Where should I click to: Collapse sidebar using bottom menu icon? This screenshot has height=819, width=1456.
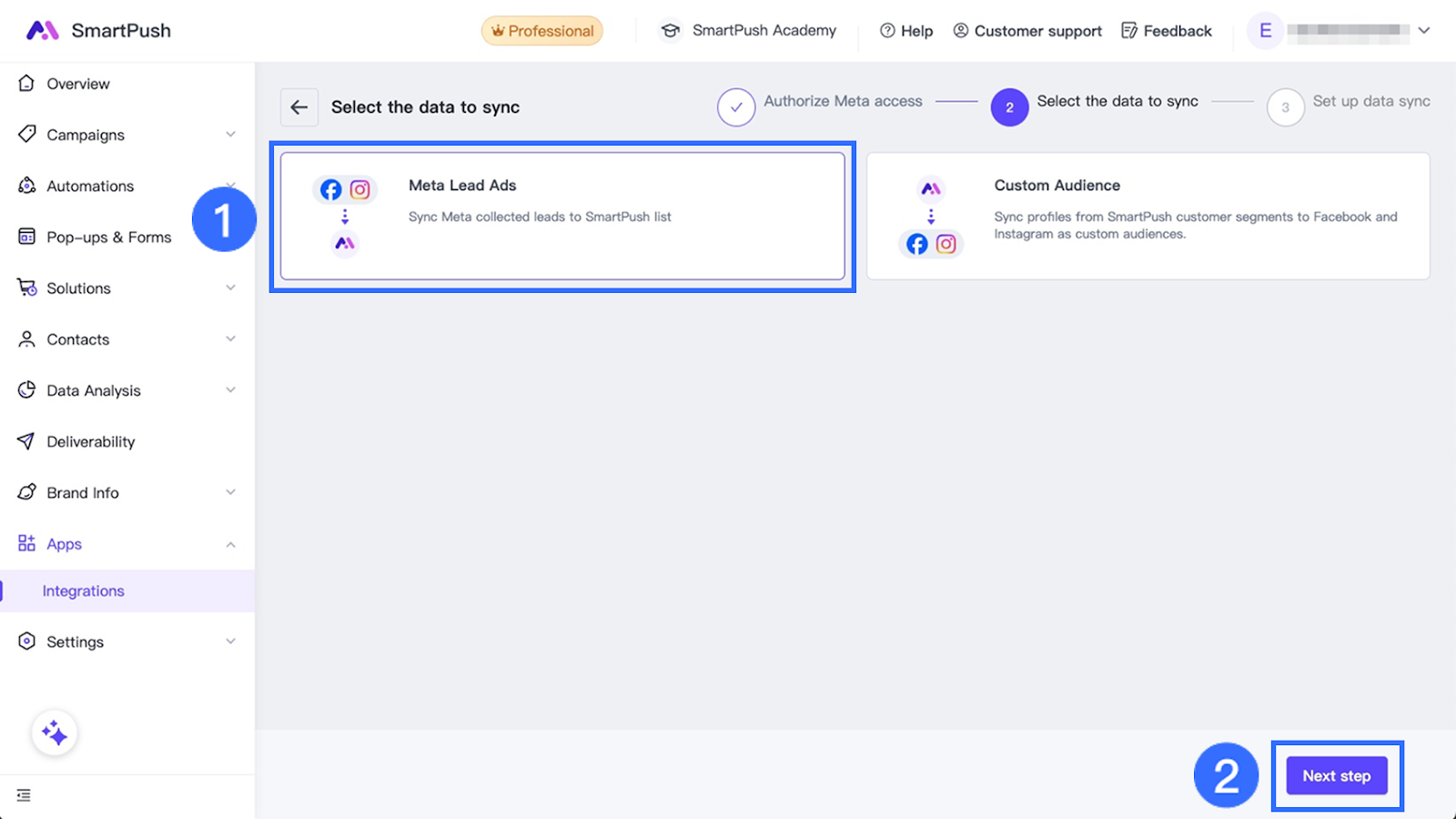coord(24,795)
